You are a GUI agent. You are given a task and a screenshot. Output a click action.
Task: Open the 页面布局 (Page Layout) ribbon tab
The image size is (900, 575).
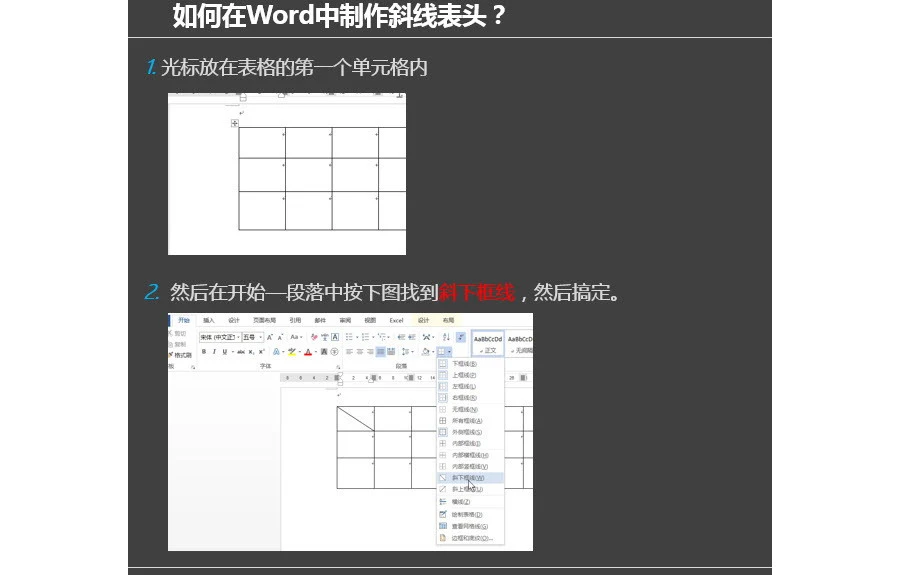(264, 320)
